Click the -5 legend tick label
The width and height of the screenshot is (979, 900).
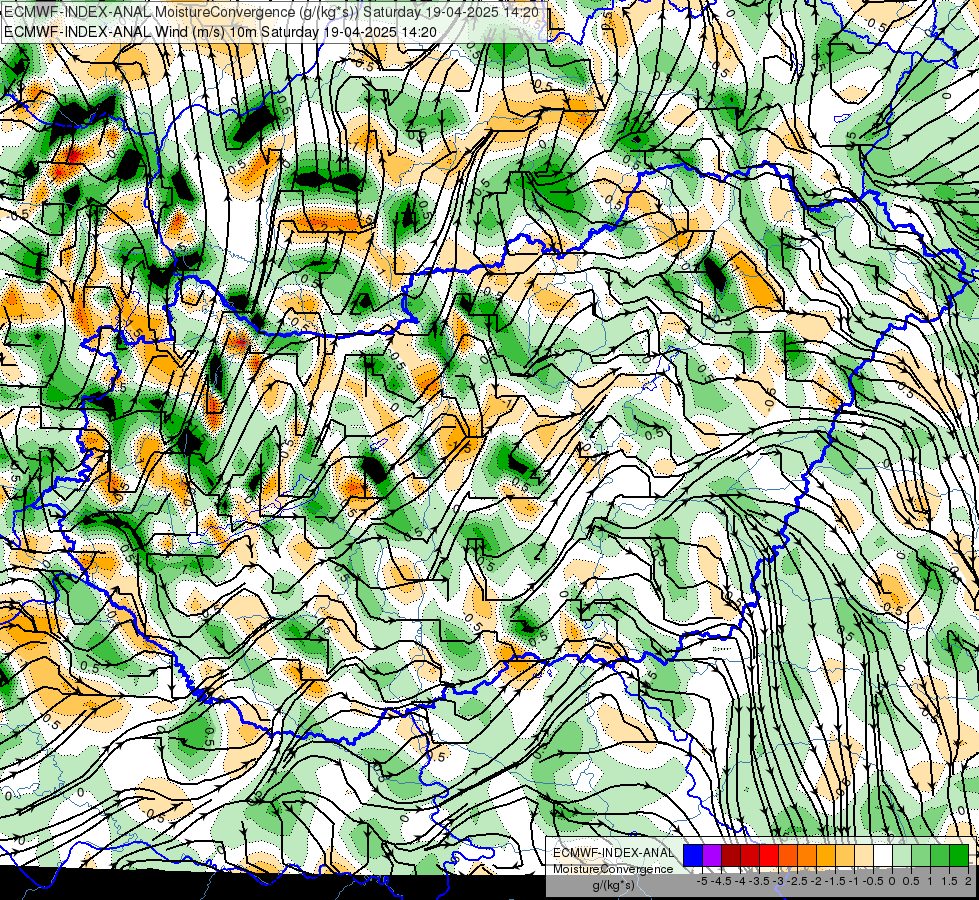(702, 881)
